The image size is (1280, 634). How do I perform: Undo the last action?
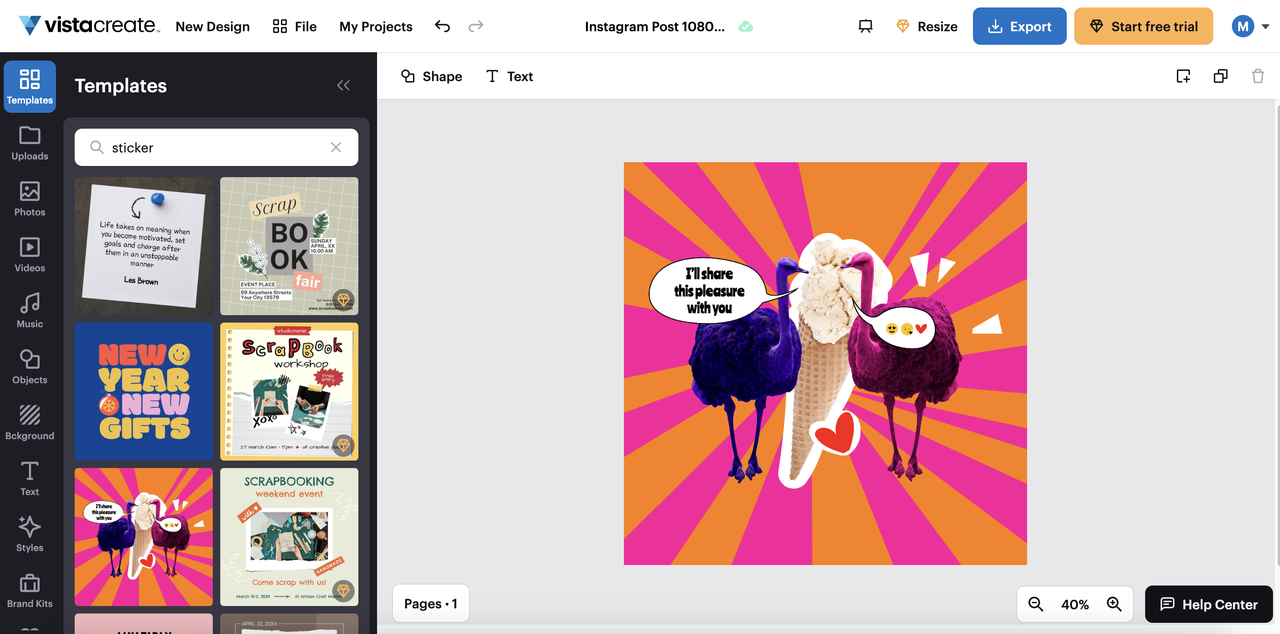(442, 26)
